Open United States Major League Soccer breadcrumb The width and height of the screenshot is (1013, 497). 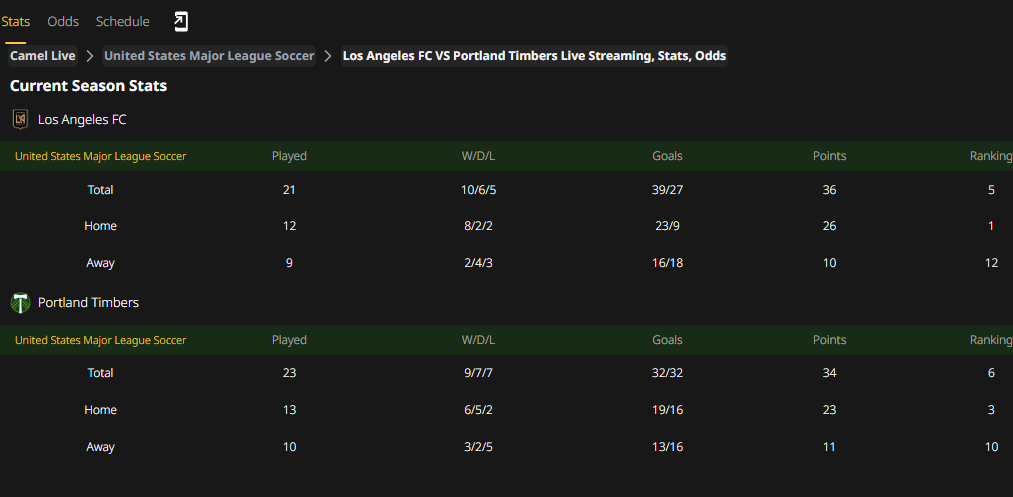pyautogui.click(x=209, y=56)
